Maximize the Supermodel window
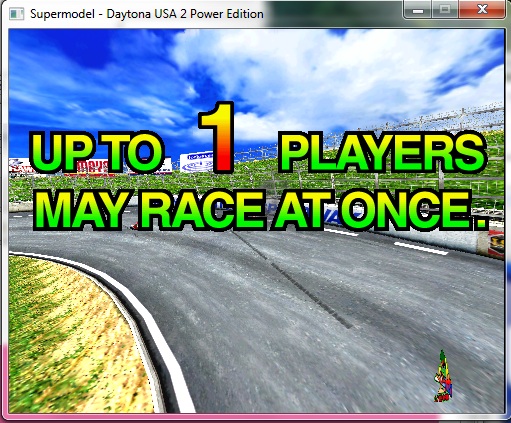Viewport: 511px width, 423px height. pos(445,10)
